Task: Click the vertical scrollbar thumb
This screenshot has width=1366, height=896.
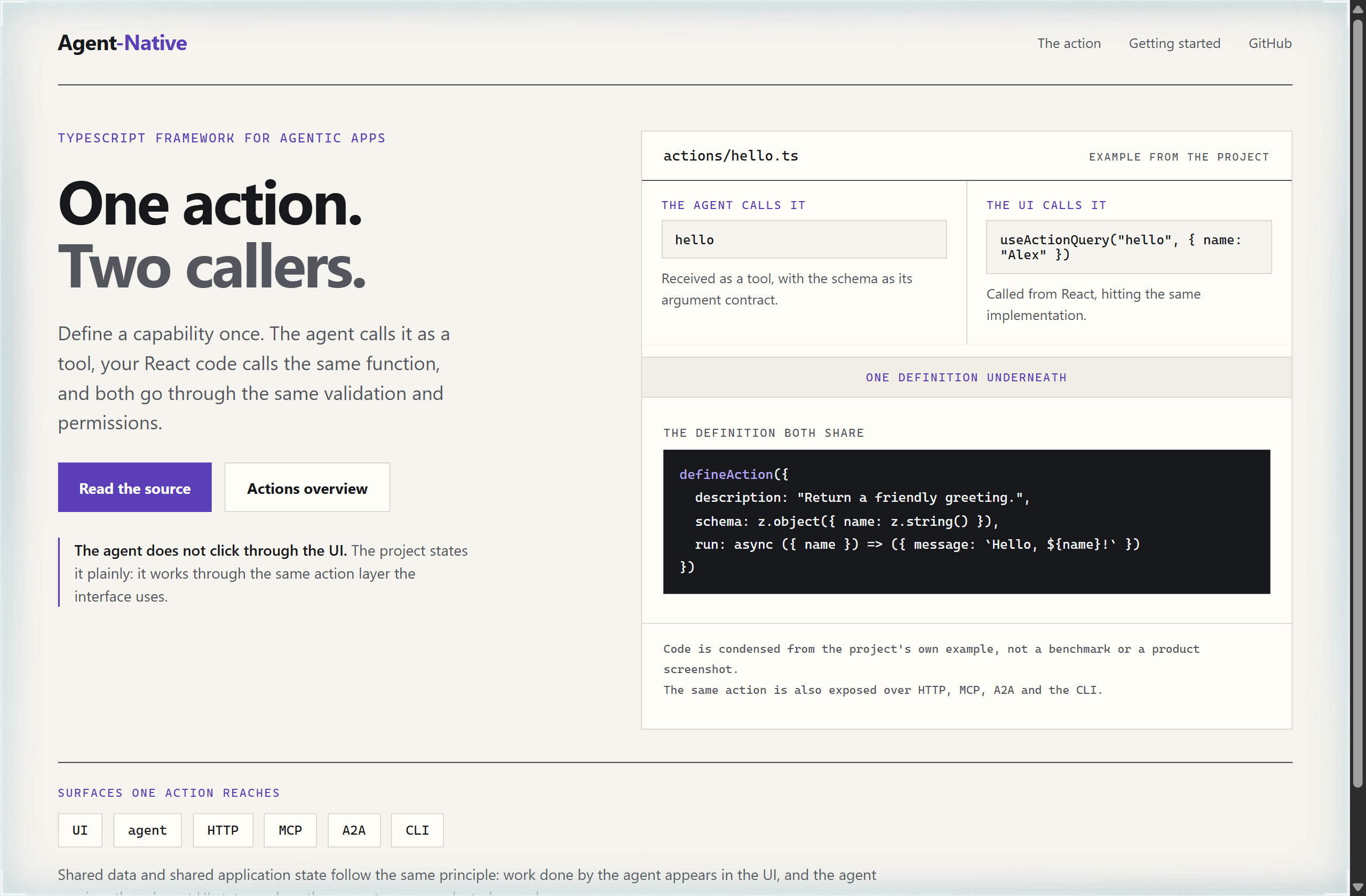Action: coord(1357,404)
